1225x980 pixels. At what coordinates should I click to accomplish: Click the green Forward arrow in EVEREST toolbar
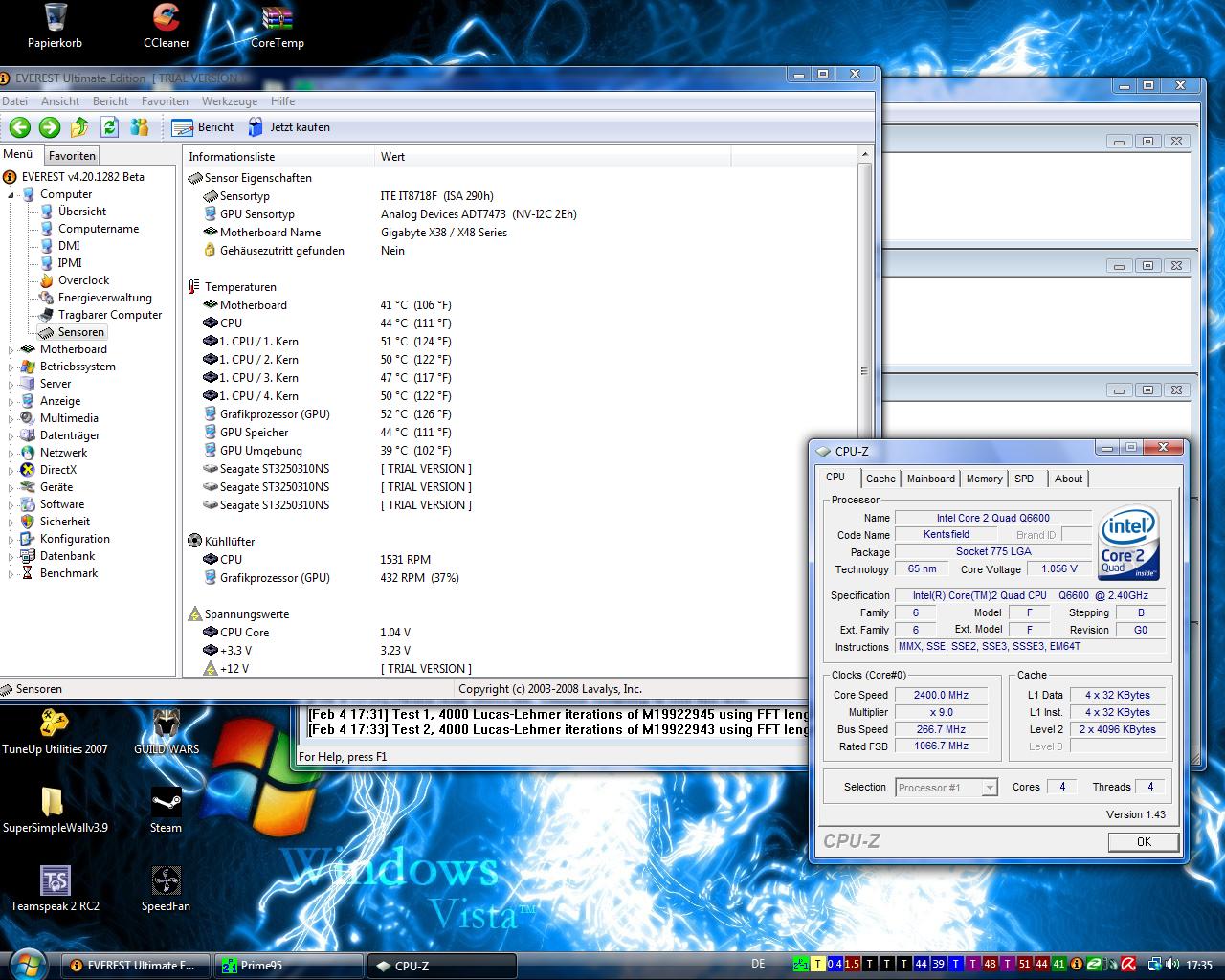[x=50, y=127]
